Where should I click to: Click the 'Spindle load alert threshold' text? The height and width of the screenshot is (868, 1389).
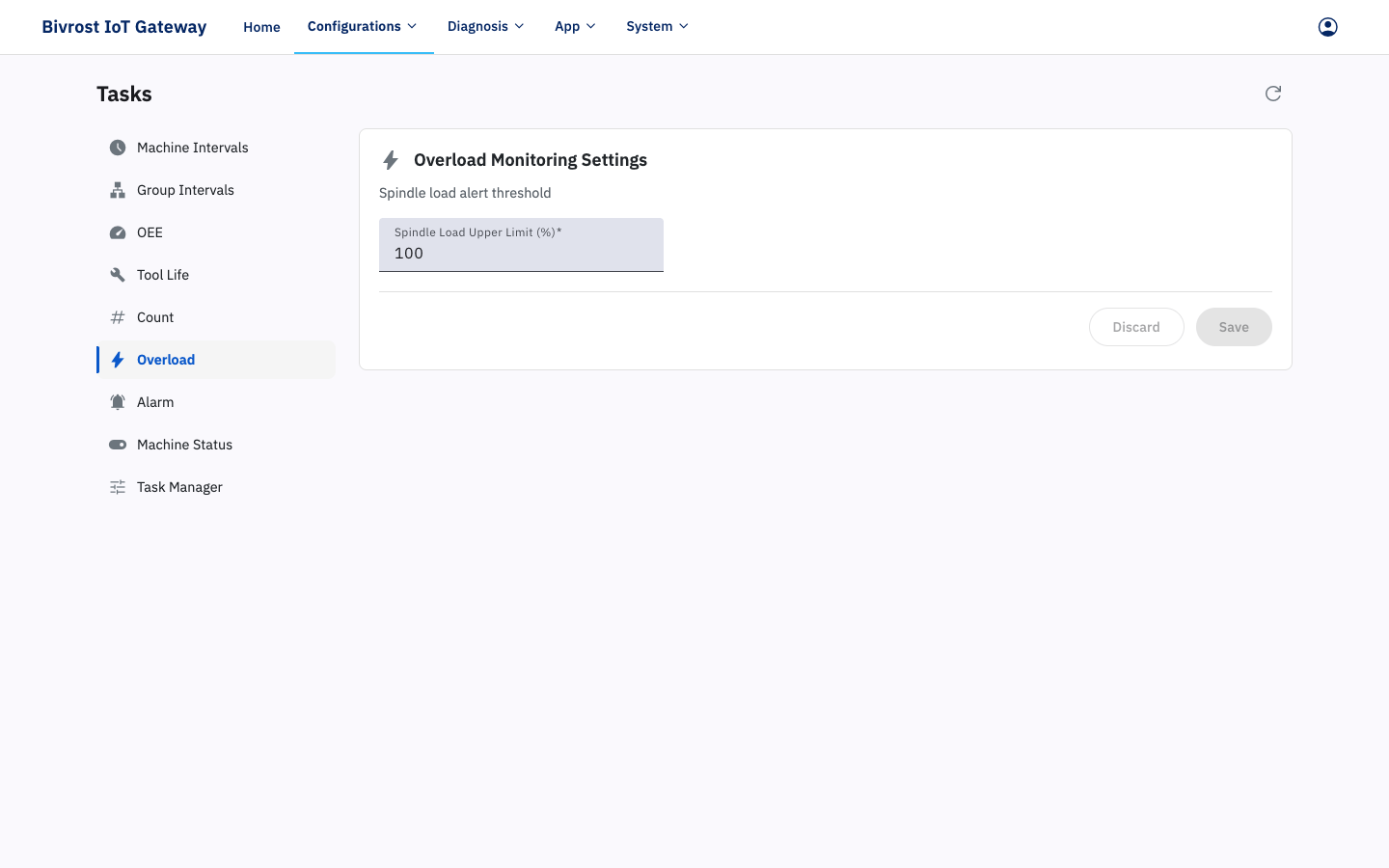coord(465,193)
